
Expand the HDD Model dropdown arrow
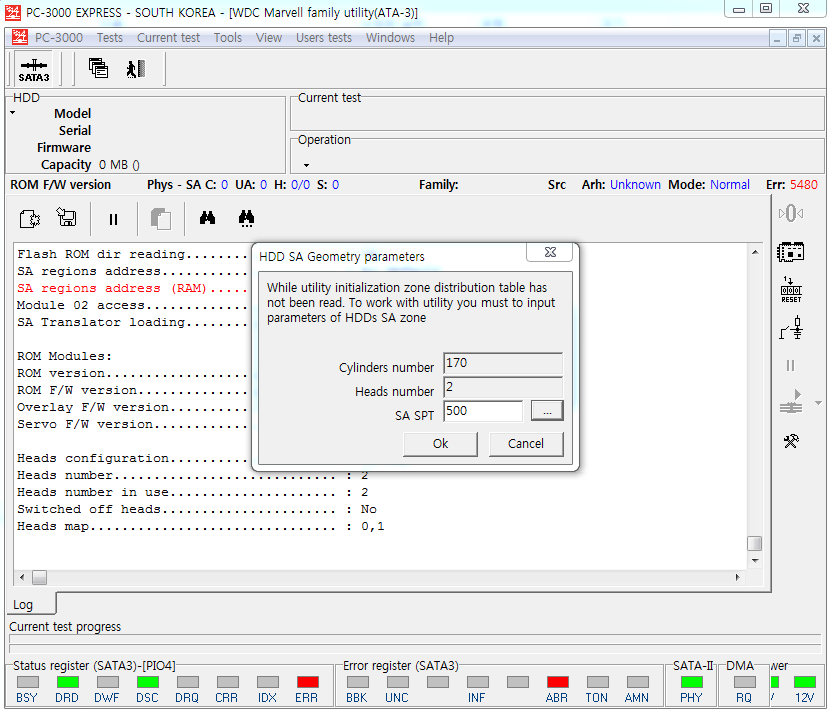tap(13, 113)
